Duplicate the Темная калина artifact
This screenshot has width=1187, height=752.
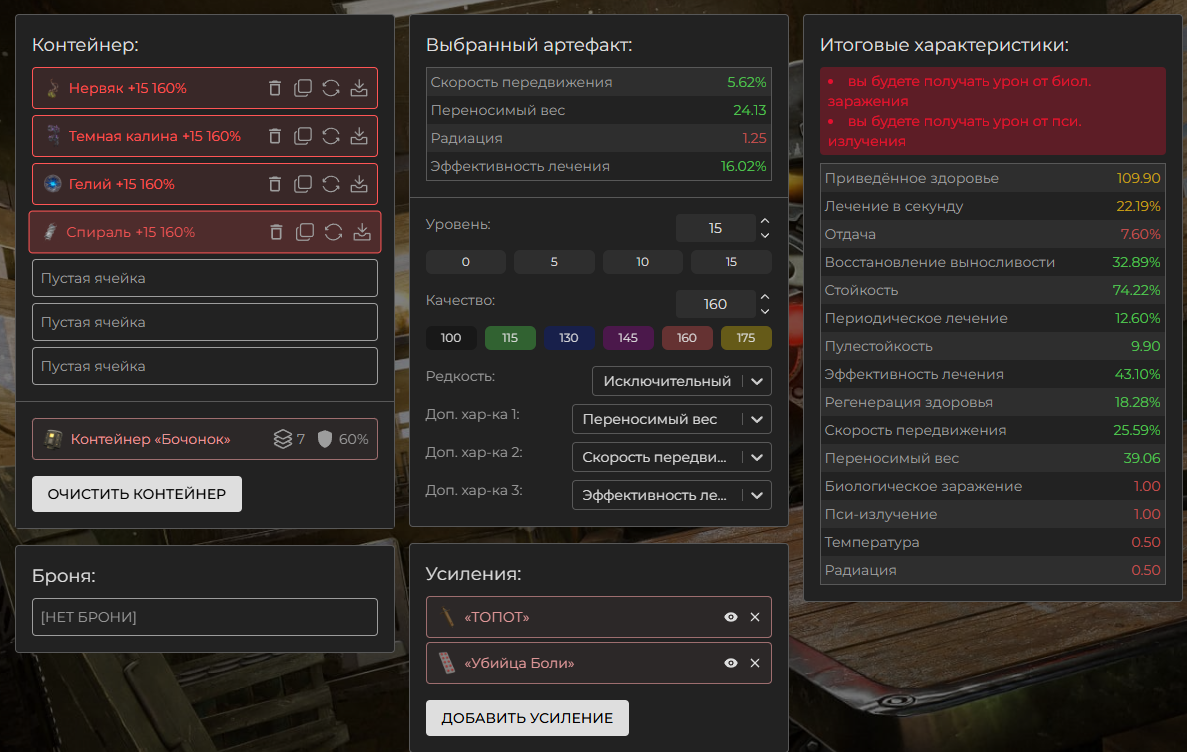(x=303, y=136)
